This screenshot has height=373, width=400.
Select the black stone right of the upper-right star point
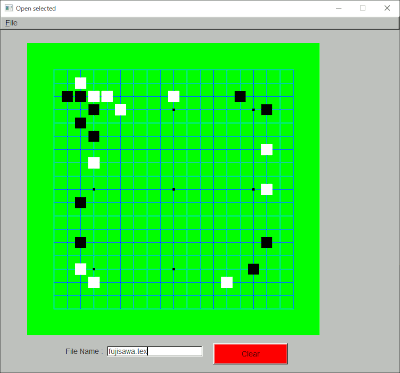tap(267, 109)
